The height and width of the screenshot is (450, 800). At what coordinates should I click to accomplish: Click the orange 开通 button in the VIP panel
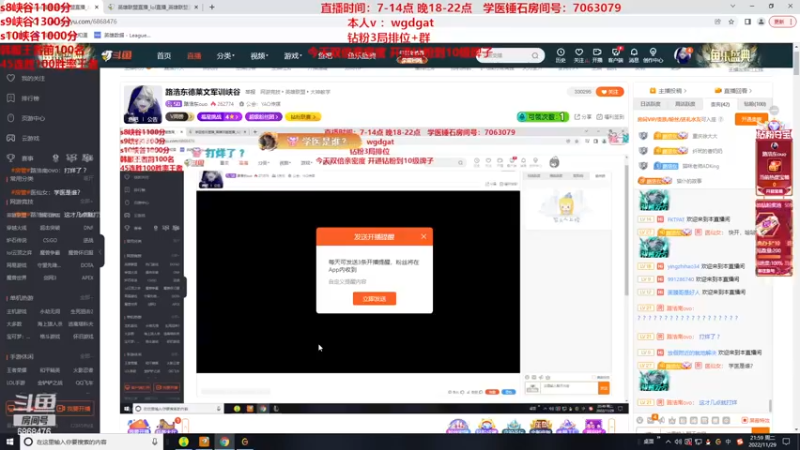click(x=751, y=119)
